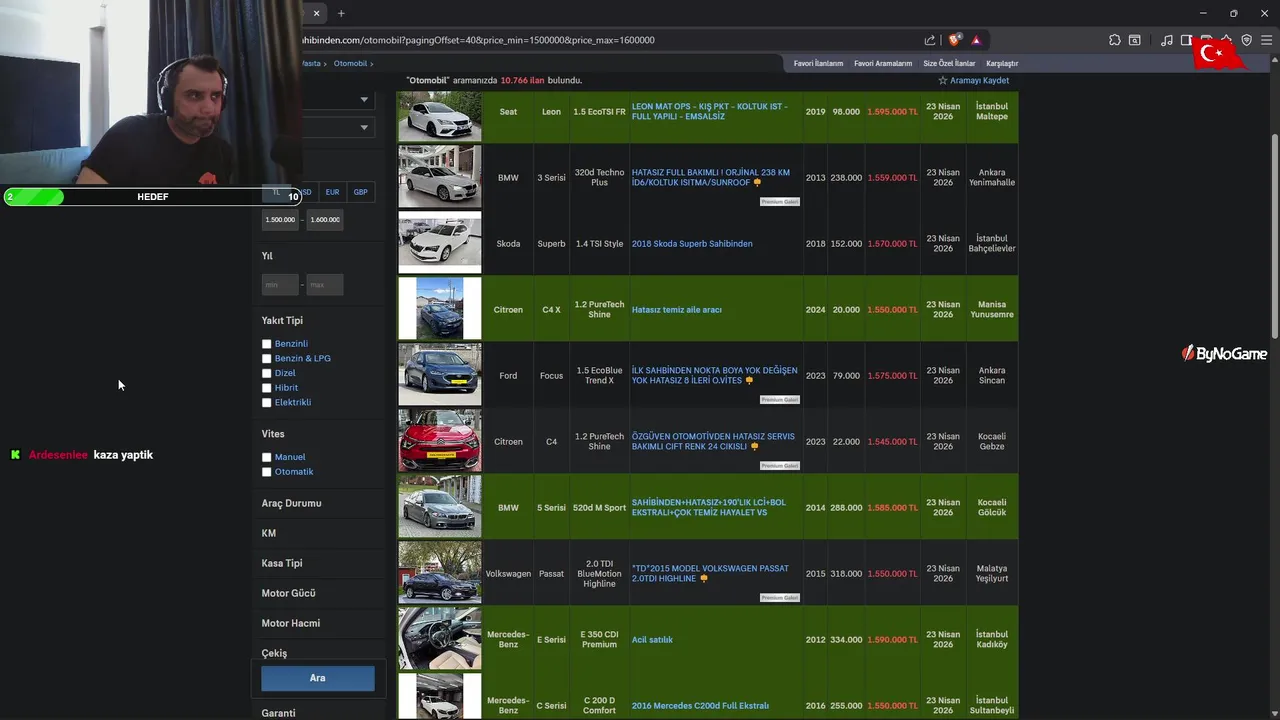The image size is (1280, 720).
Task: Click Premium Galeri badge on Citroen C4 row
Action: (780, 466)
